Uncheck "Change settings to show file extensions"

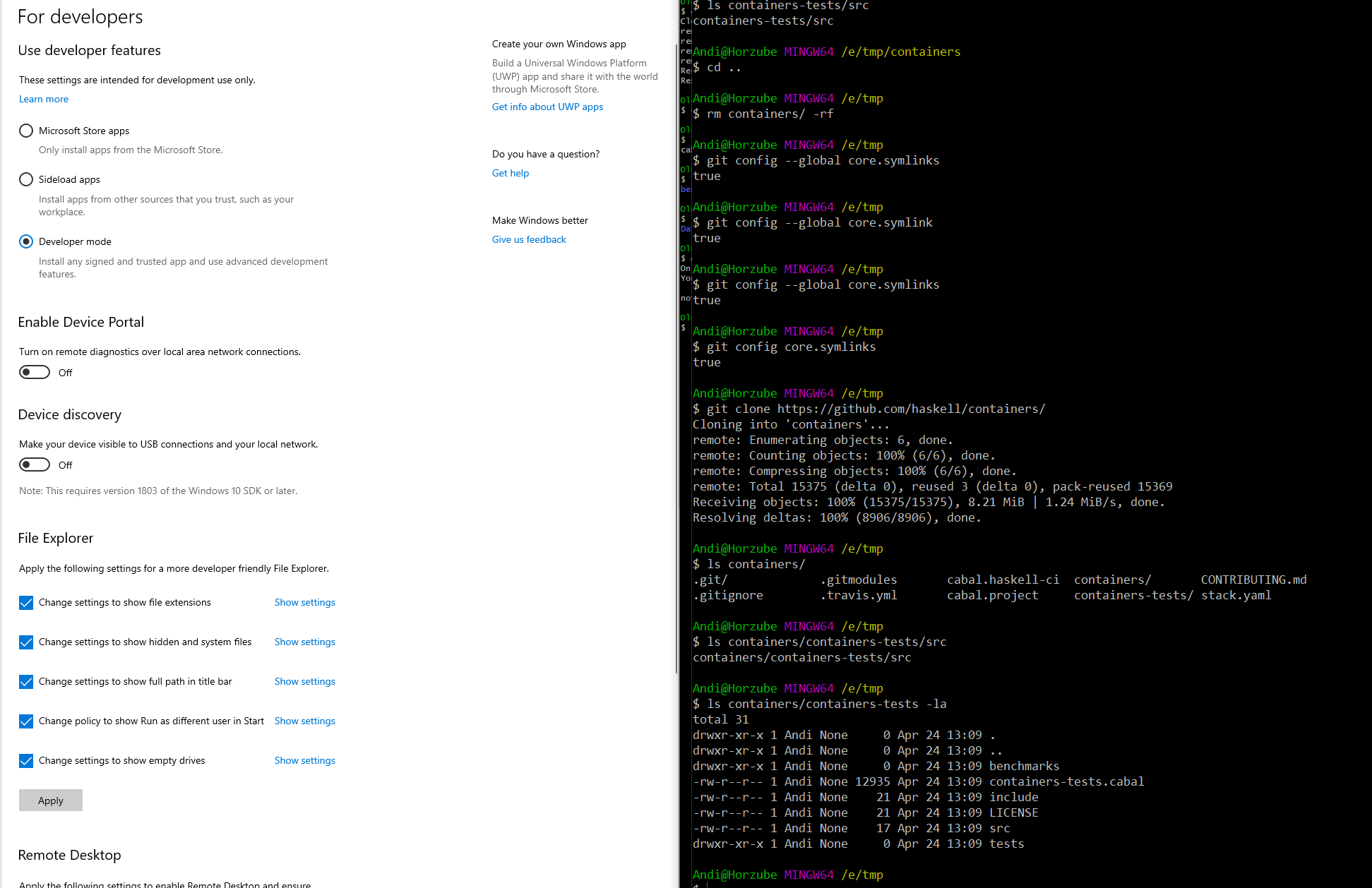(26, 602)
